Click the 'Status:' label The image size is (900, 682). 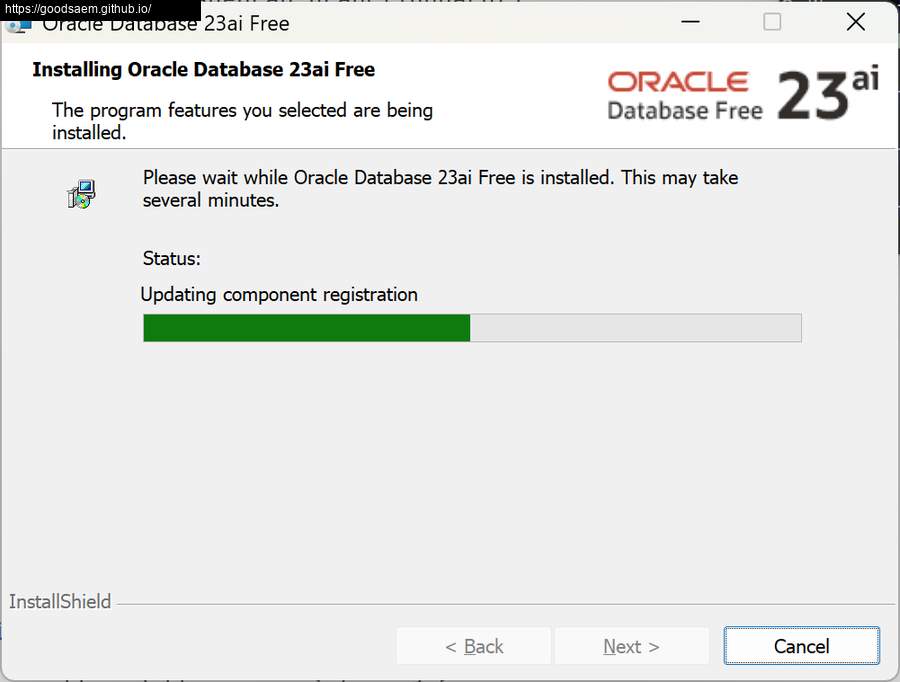[x=172, y=258]
